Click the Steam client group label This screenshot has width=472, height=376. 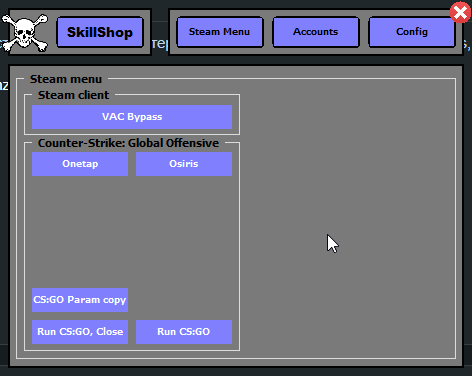click(x=73, y=95)
